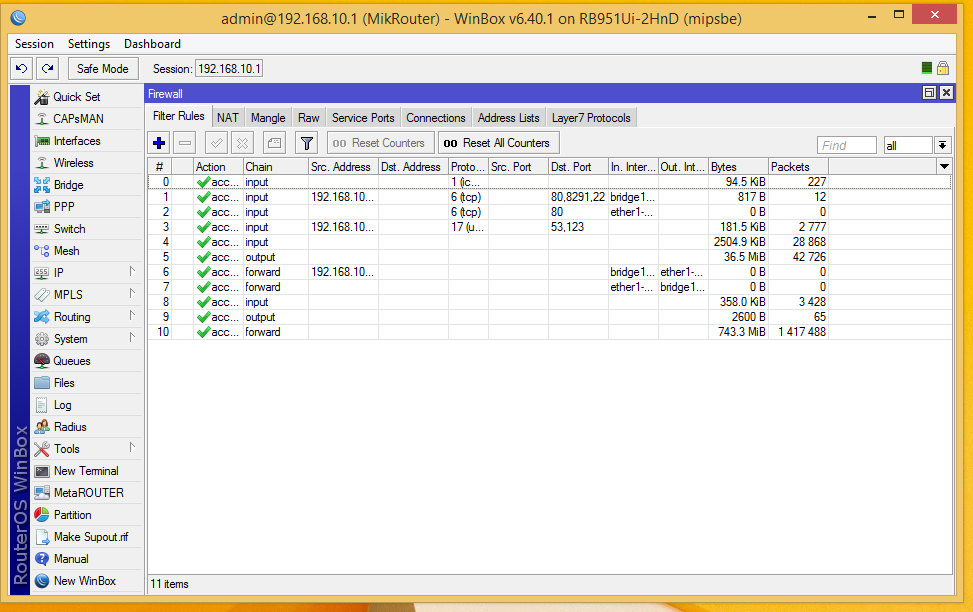The image size is (973, 612).
Task: Switch to the Layer7 Protocols tab
Action: pyautogui.click(x=591, y=118)
